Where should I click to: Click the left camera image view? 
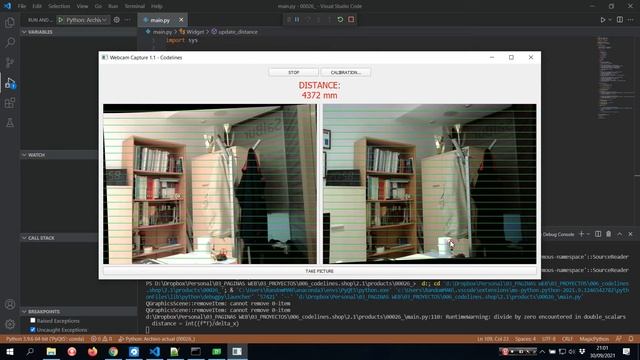click(x=210, y=184)
